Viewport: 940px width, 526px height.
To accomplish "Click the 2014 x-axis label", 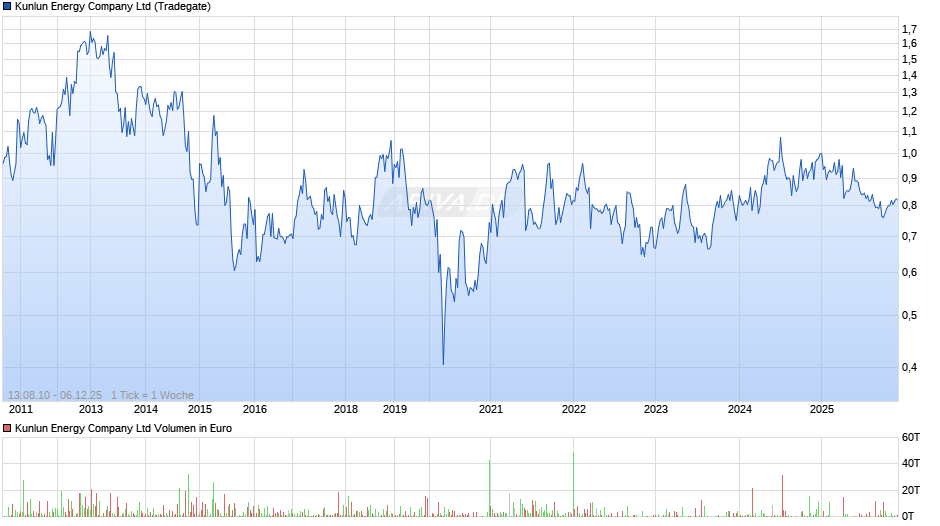I will (146, 409).
